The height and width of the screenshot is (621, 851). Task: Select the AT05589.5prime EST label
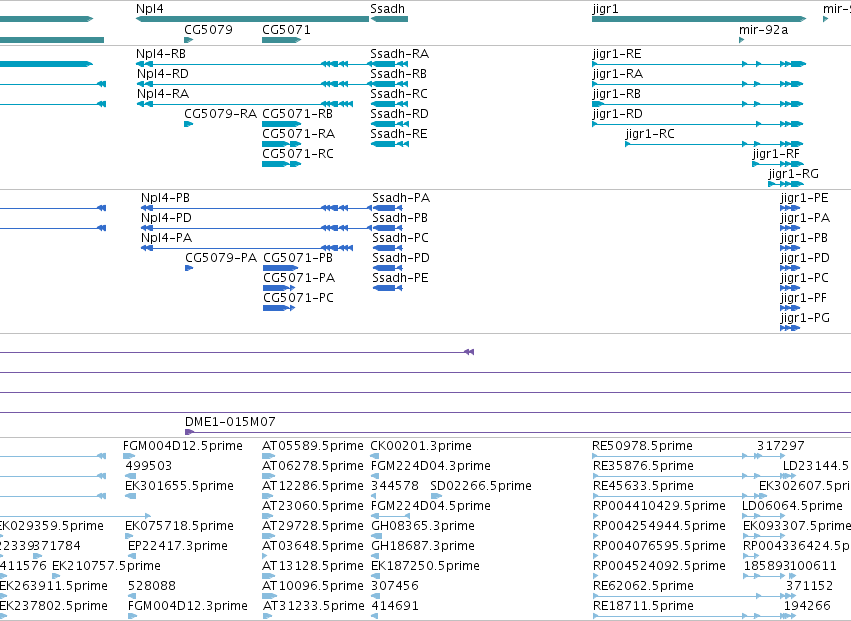[313, 446]
